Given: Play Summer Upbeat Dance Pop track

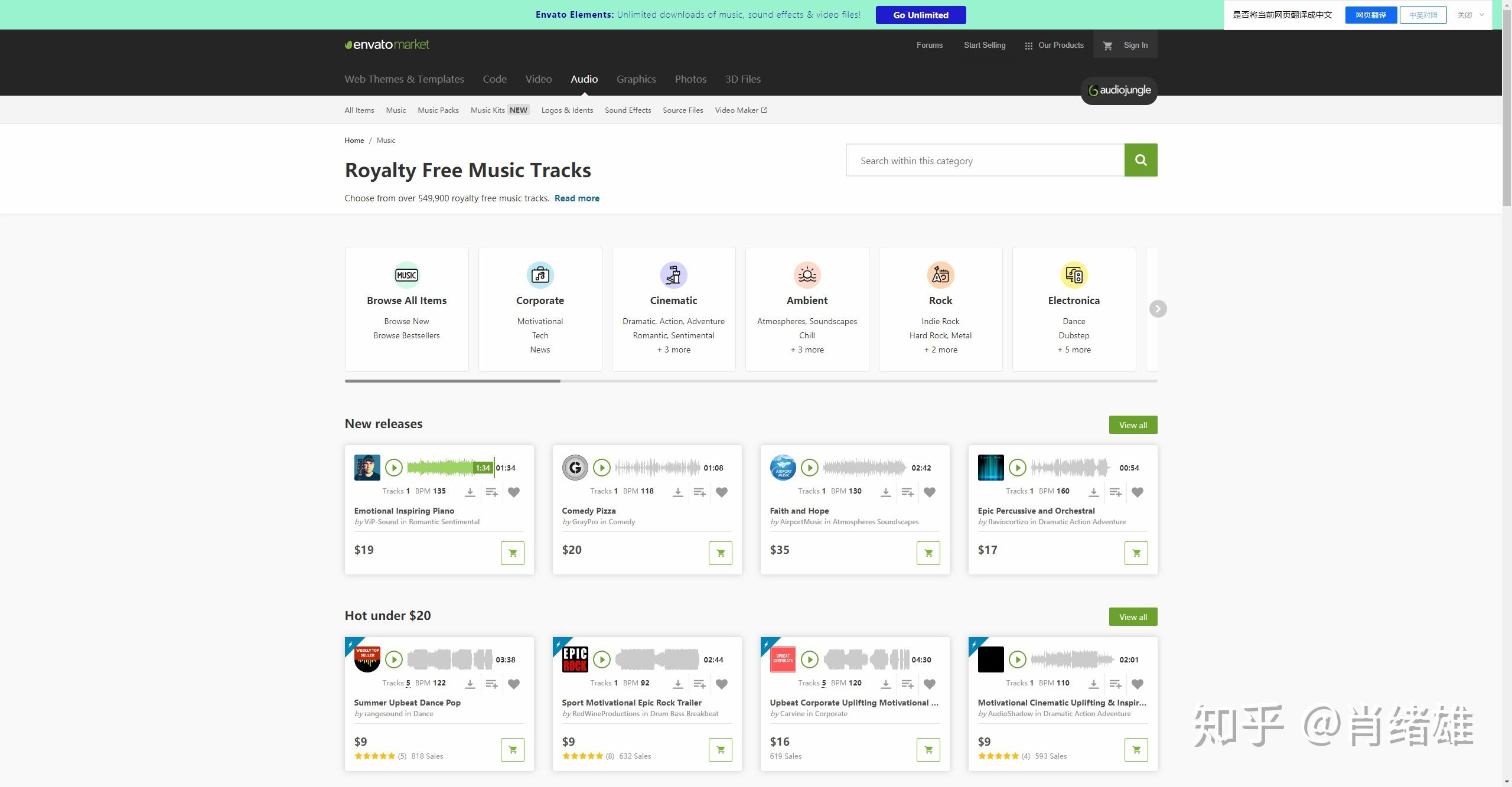Looking at the screenshot, I should point(394,659).
